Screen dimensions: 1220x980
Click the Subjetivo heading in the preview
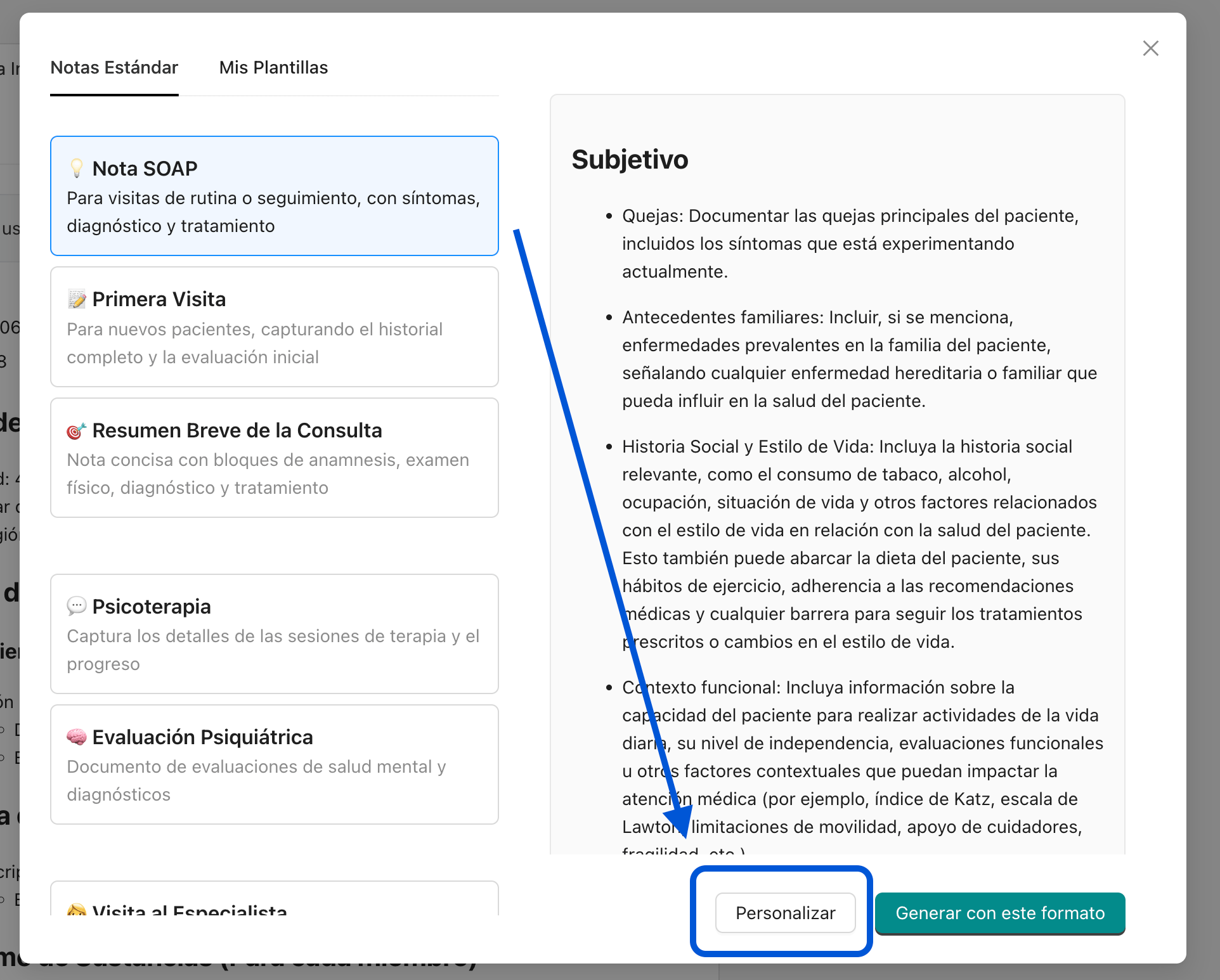click(630, 160)
